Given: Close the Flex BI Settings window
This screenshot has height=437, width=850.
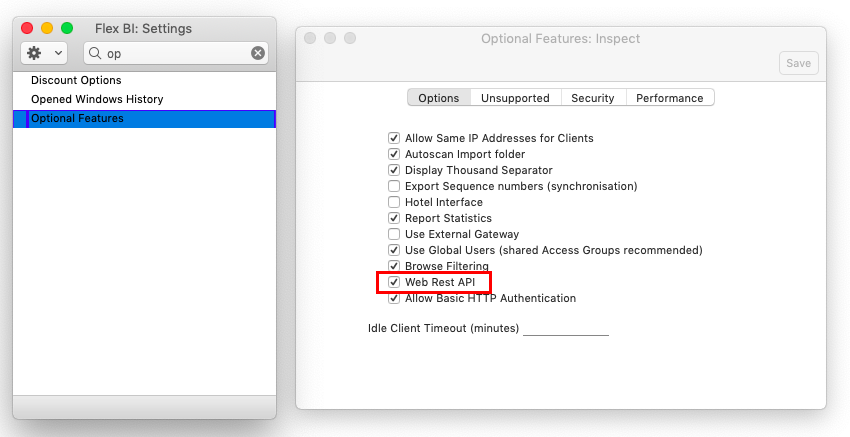Looking at the screenshot, I should point(27,28).
